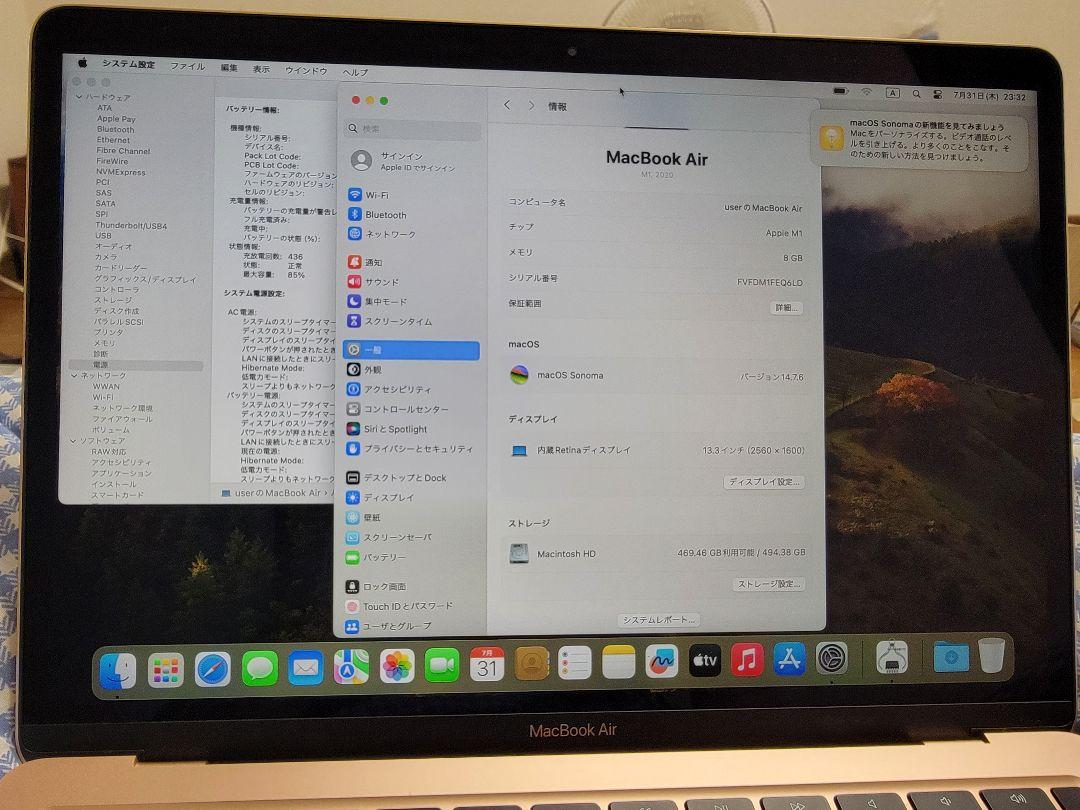Click 詳細… button for 保証範囲
This screenshot has width=1080, height=810.
click(x=787, y=308)
